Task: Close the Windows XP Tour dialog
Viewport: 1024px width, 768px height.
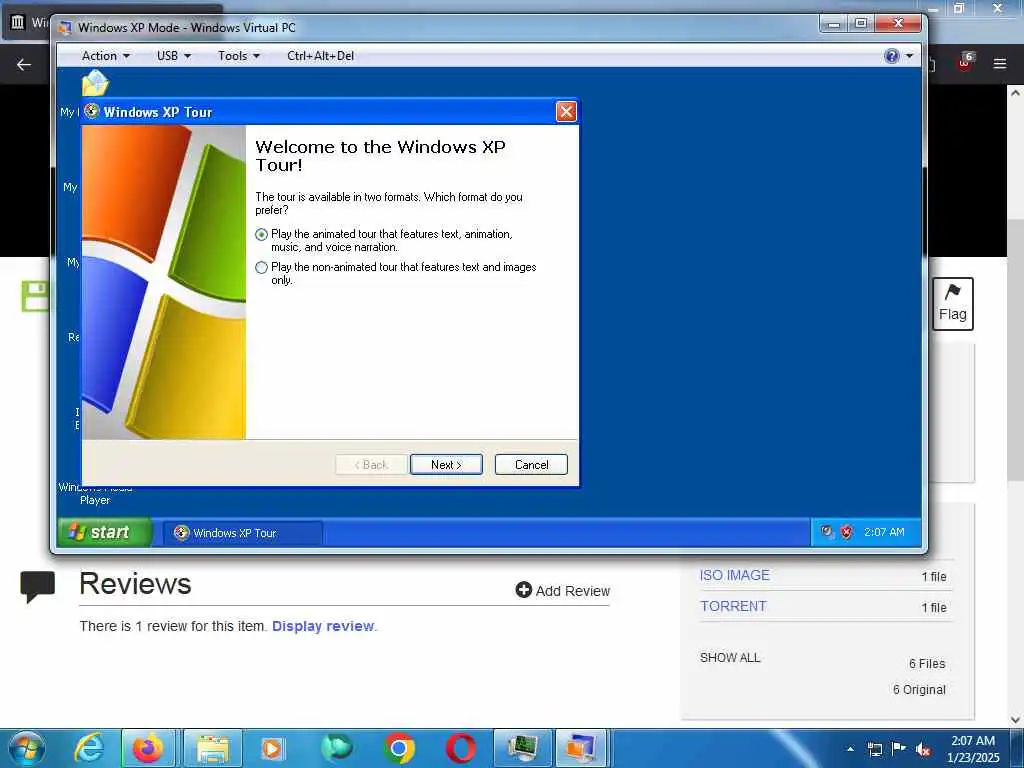Action: (x=566, y=112)
